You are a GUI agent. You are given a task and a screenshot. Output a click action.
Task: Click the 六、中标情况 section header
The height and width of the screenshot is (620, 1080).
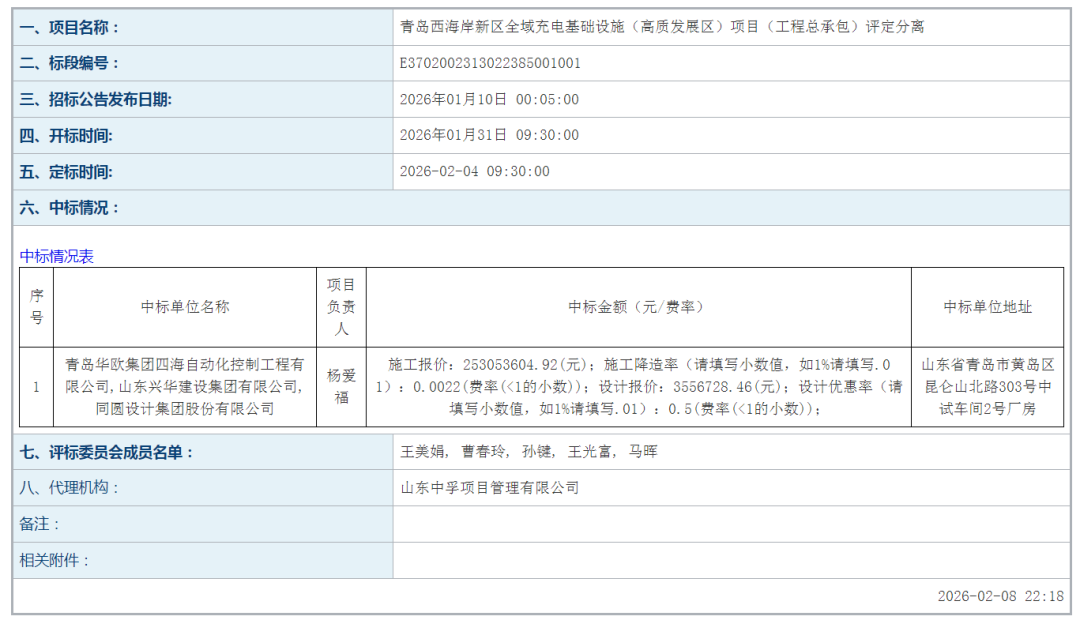coord(69,208)
